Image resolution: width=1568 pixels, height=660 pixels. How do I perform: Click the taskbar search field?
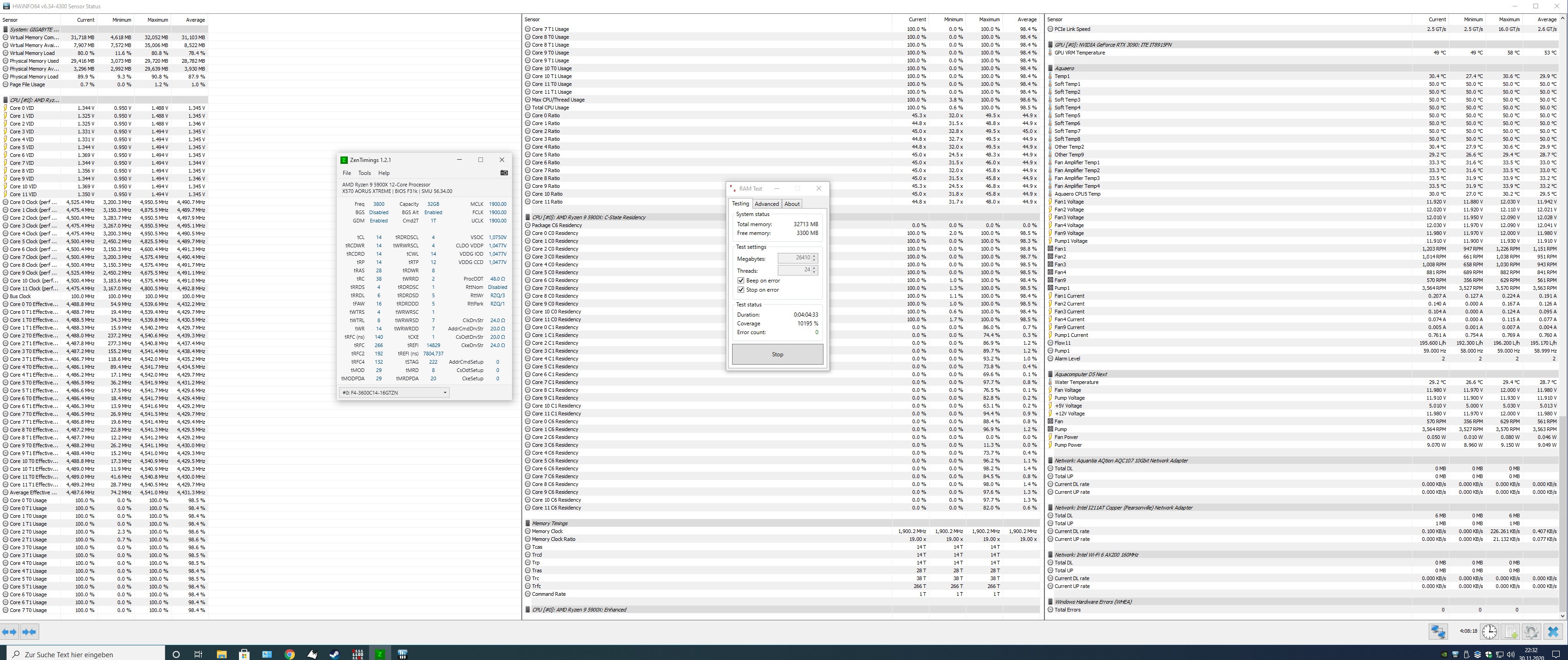pos(85,654)
